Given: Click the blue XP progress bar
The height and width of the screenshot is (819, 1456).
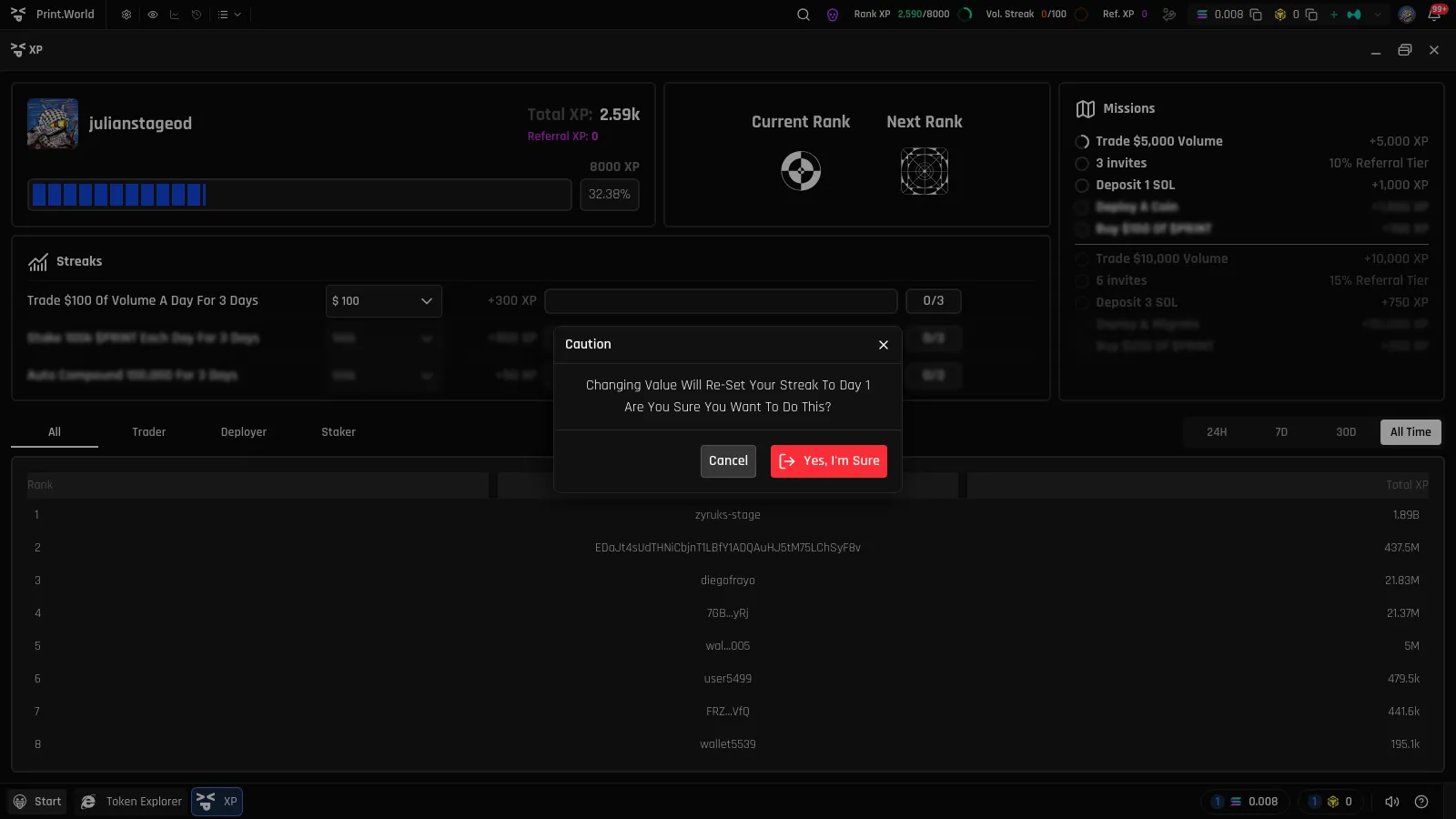Looking at the screenshot, I should pos(299,195).
